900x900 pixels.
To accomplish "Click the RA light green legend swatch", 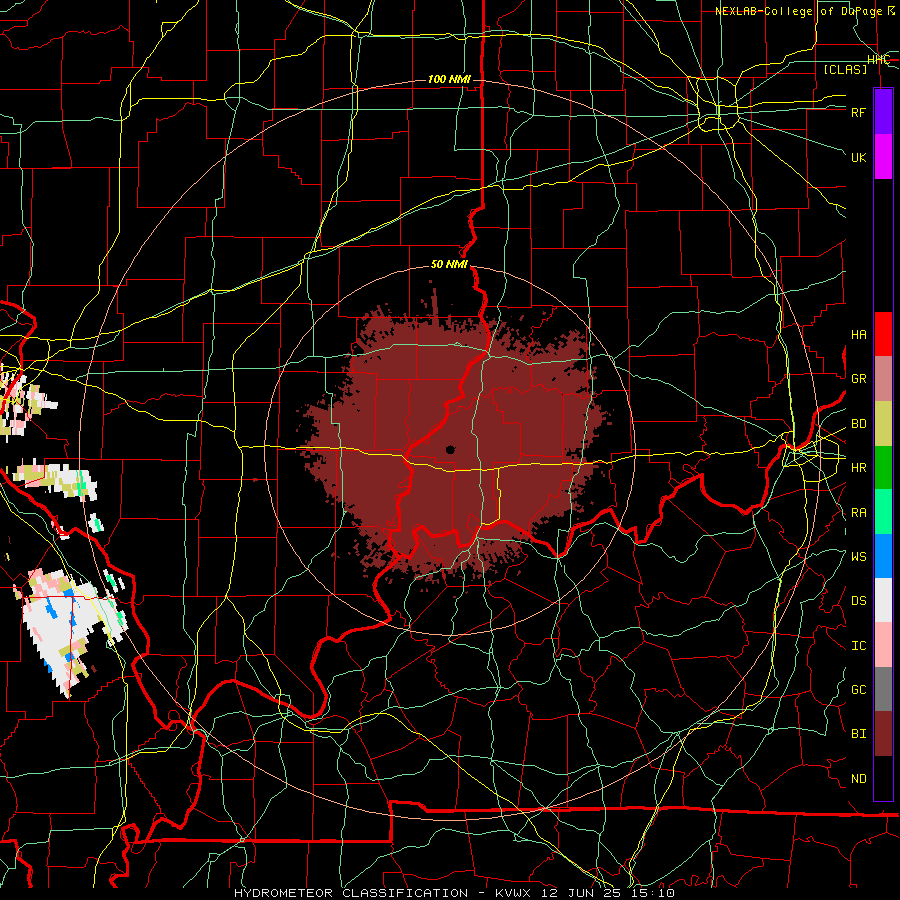I will (x=883, y=512).
